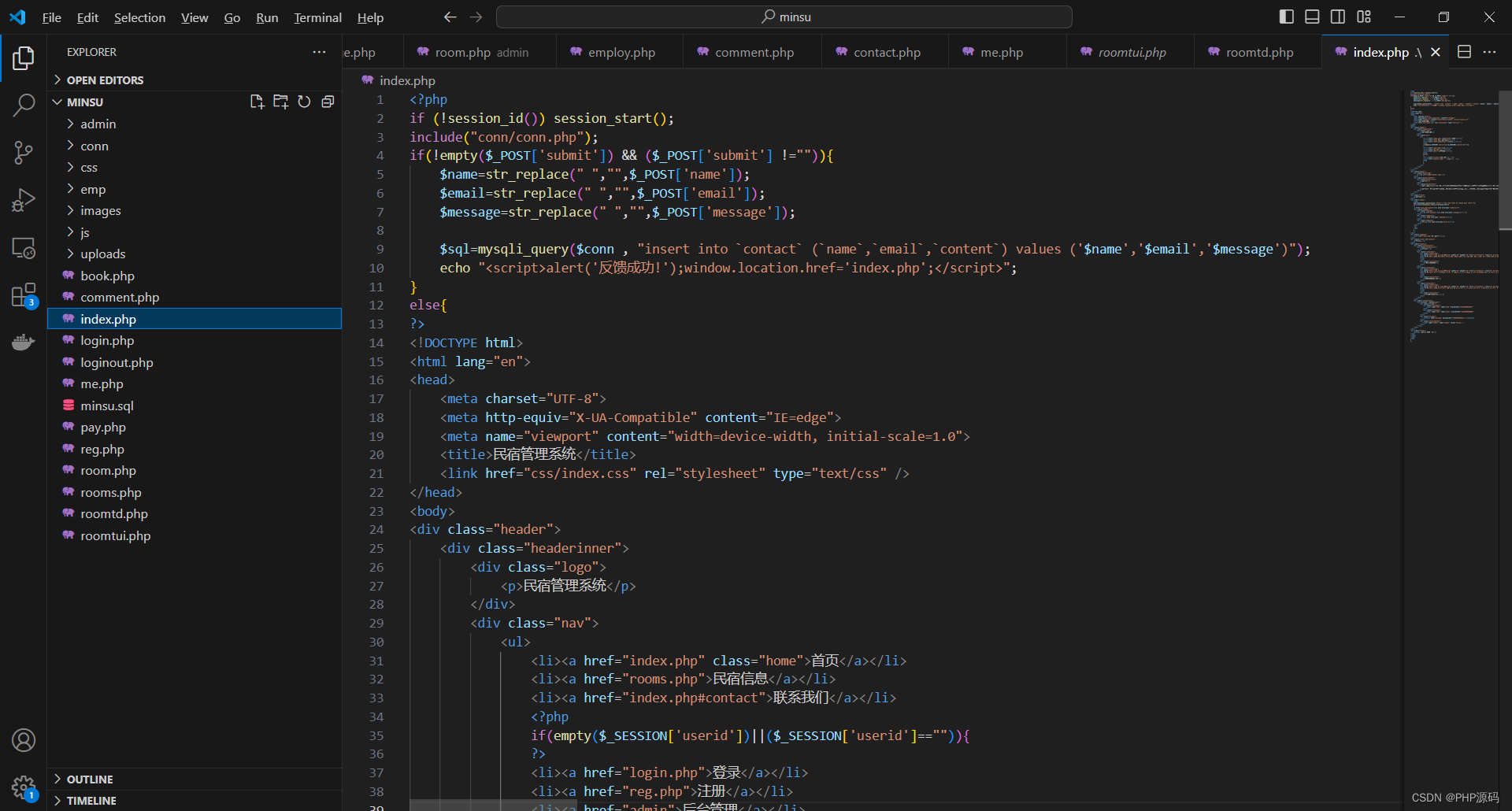Expand the emp folder
This screenshot has height=811, width=1512.
point(194,189)
